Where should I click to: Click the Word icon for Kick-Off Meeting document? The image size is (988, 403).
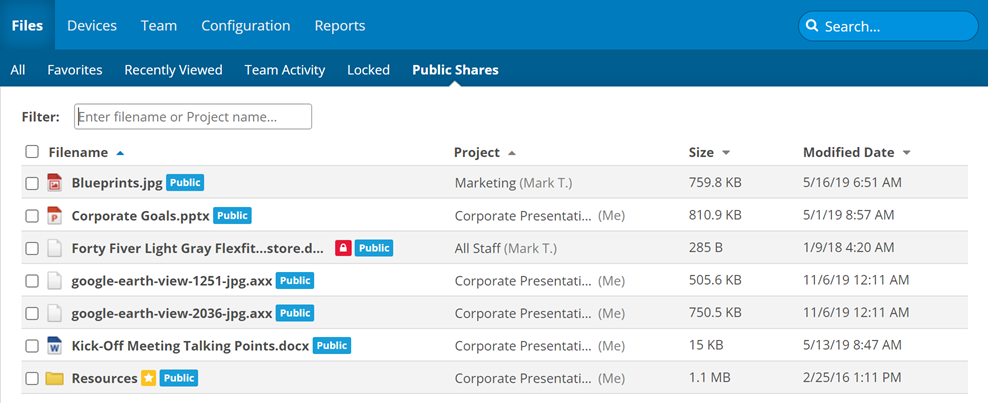click(x=54, y=346)
